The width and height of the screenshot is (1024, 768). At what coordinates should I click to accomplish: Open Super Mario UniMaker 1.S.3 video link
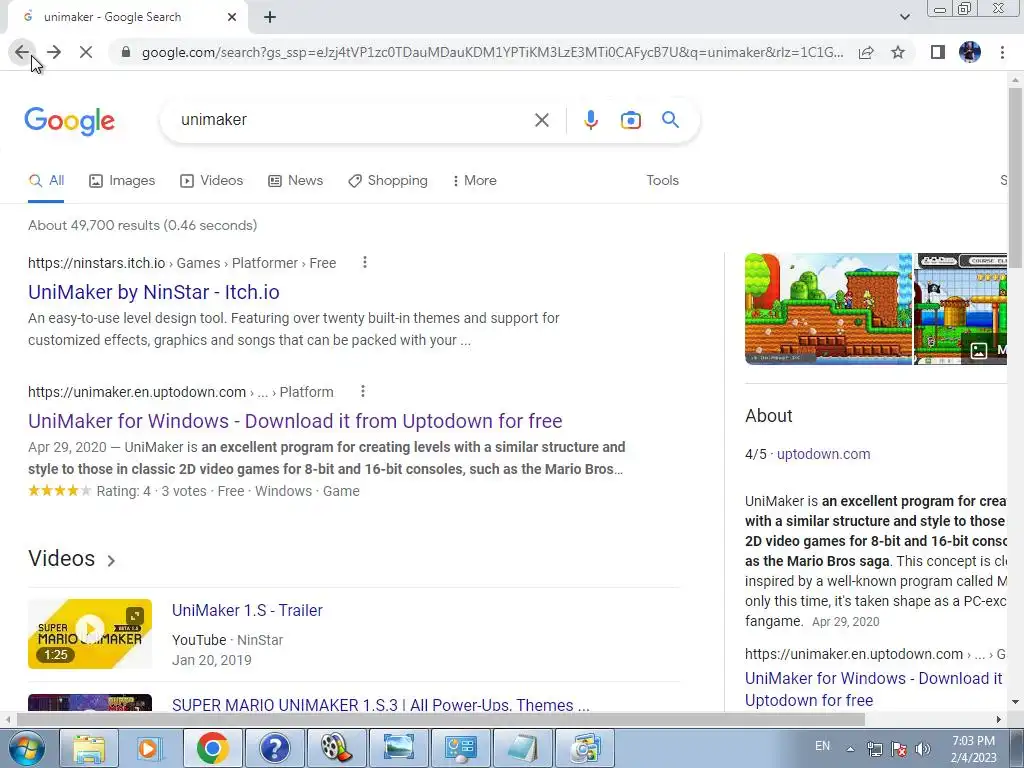pyautogui.click(x=380, y=705)
